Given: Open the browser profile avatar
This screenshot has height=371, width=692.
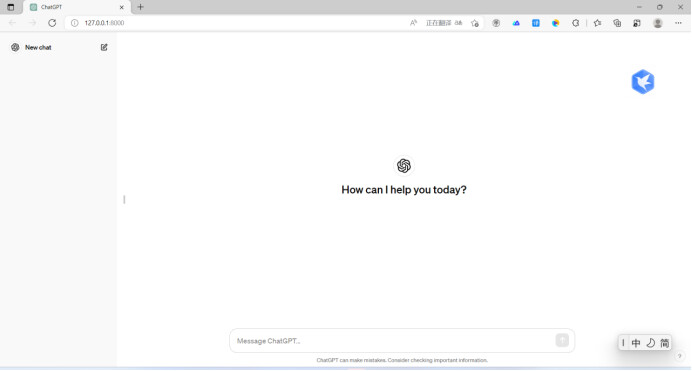Looking at the screenshot, I should [658, 23].
